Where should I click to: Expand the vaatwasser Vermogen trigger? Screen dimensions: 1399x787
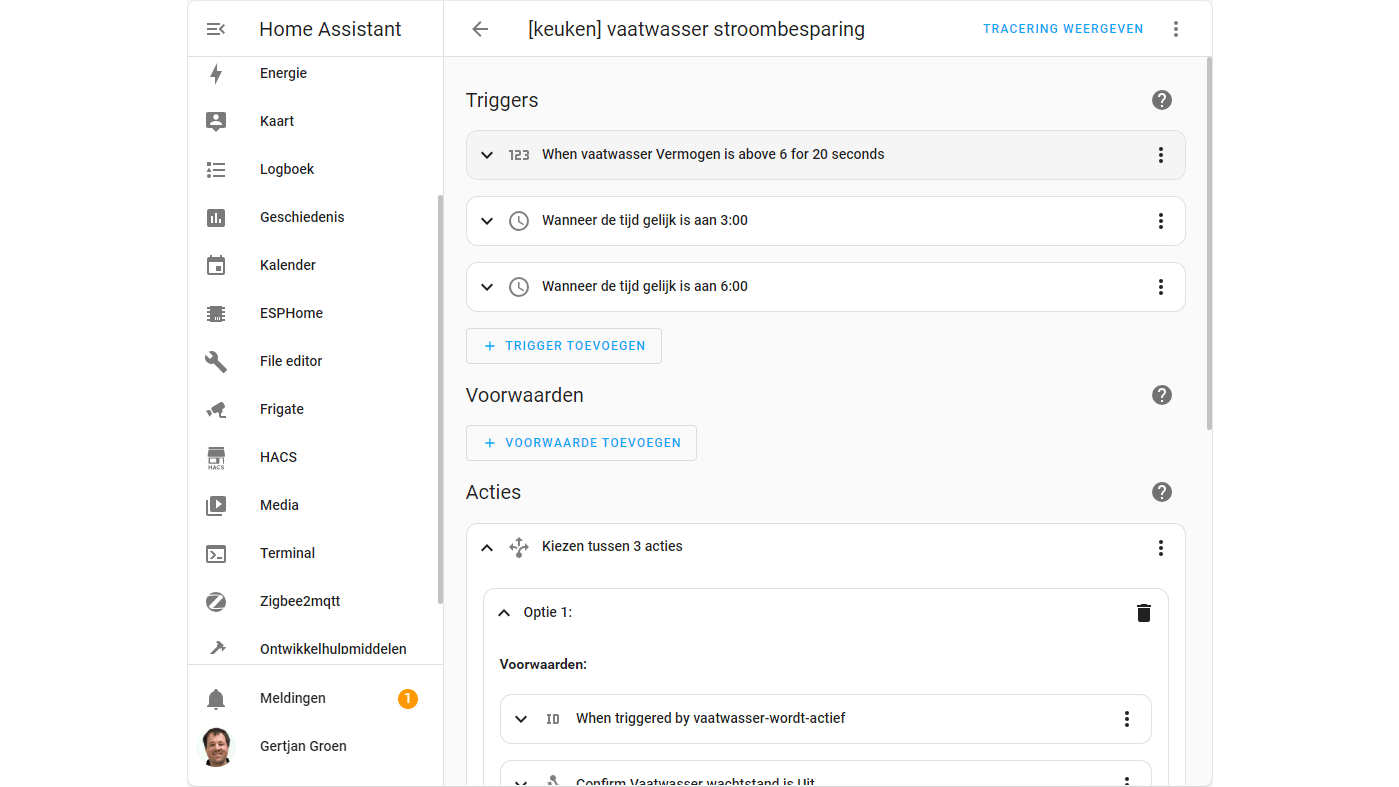pos(487,155)
